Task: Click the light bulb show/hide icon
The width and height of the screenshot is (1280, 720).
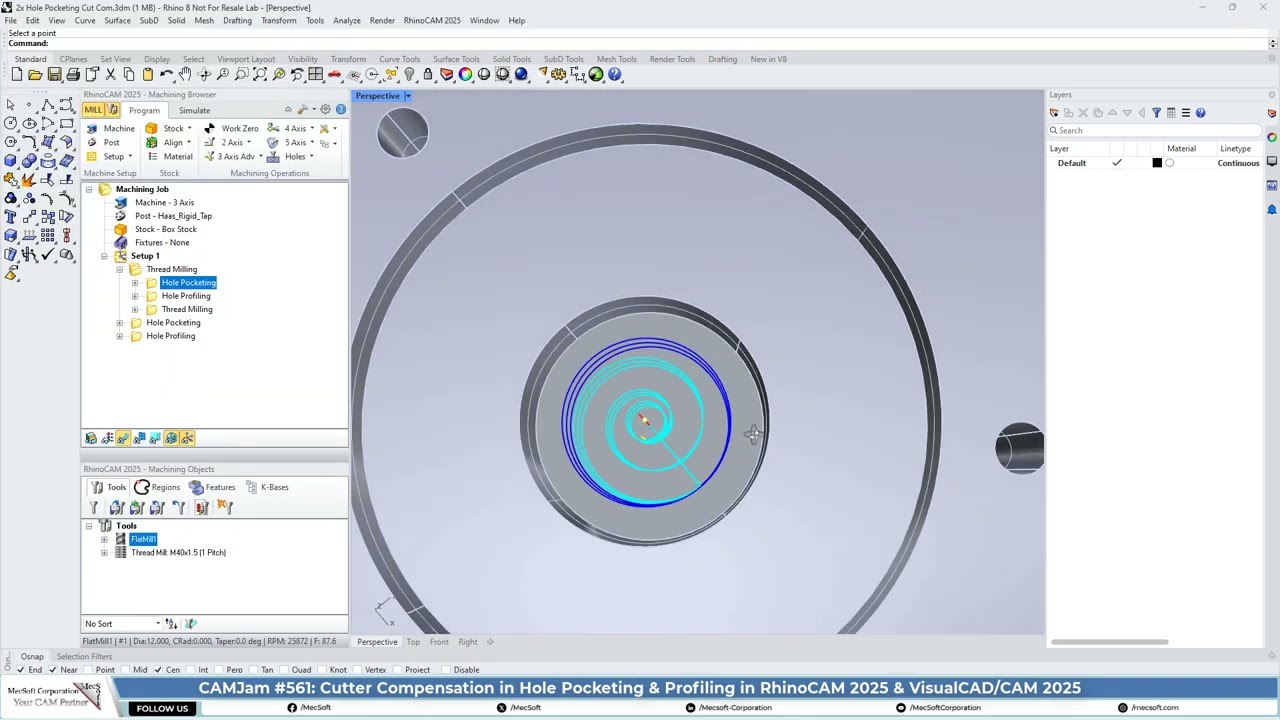Action: coord(409,75)
